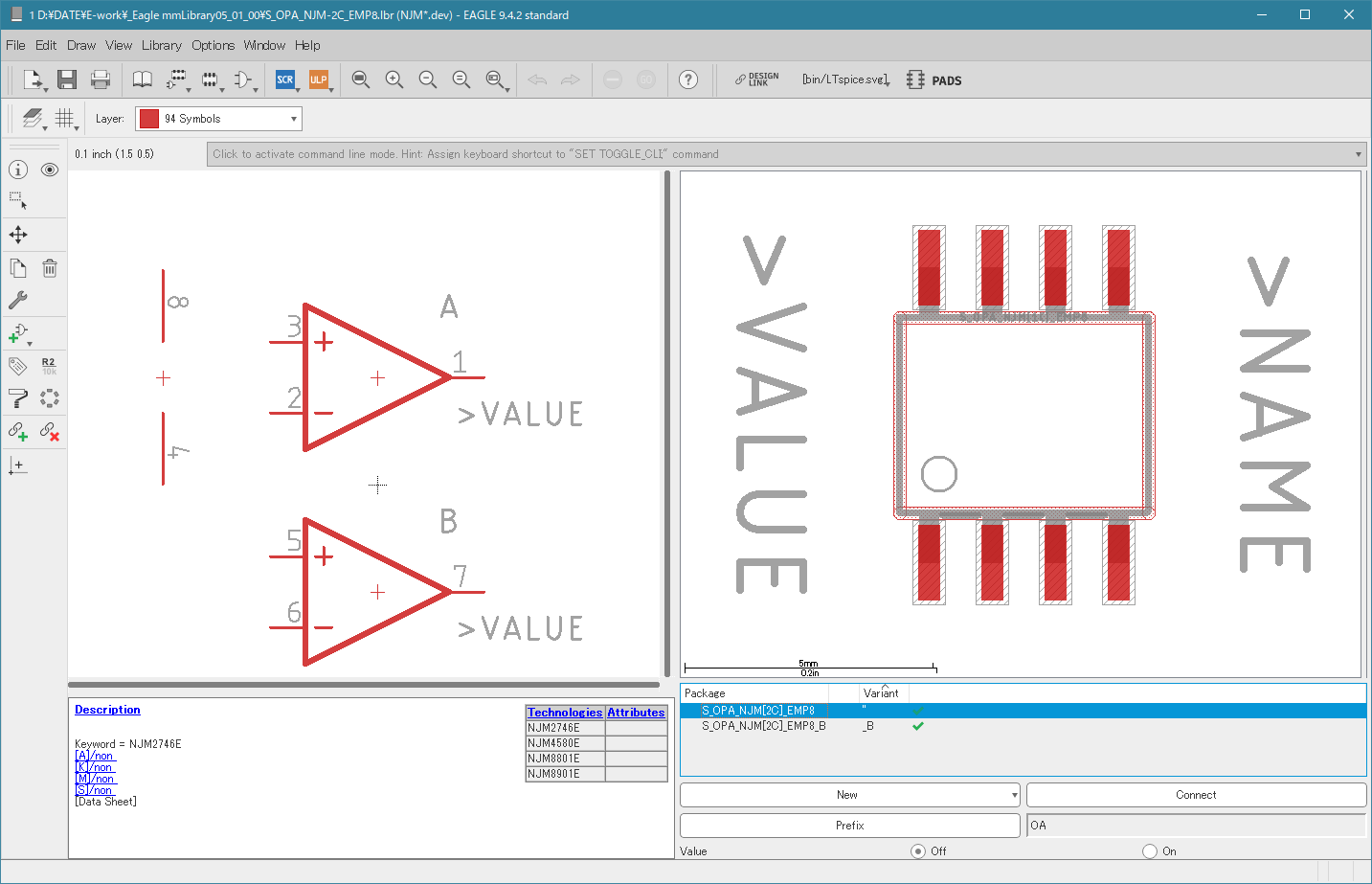Open the New package dropdown arrow
The height and width of the screenshot is (884, 1372).
click(x=1014, y=795)
